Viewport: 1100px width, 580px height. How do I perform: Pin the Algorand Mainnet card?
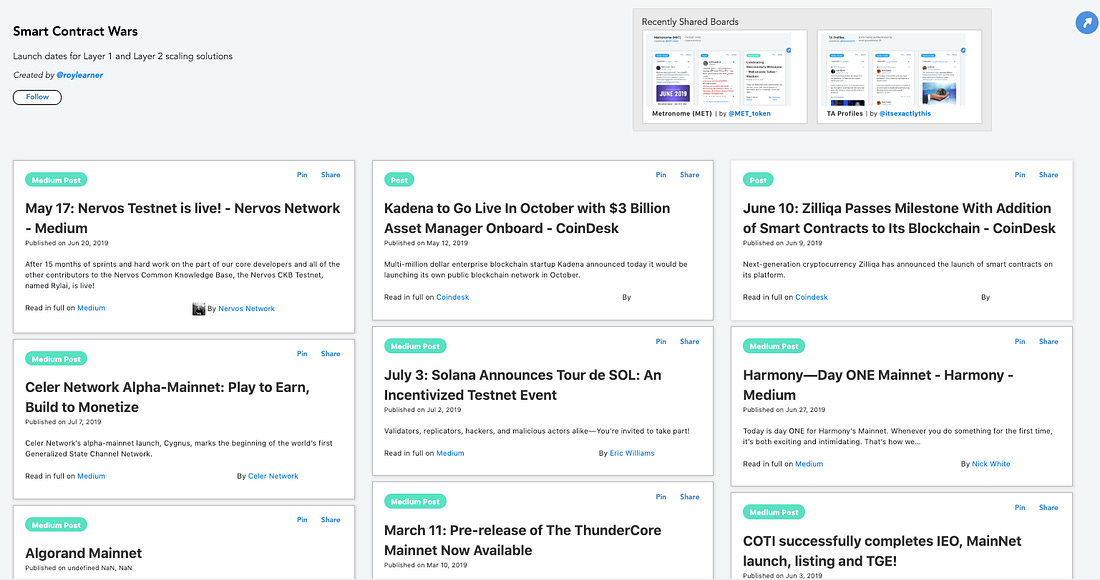coord(302,520)
